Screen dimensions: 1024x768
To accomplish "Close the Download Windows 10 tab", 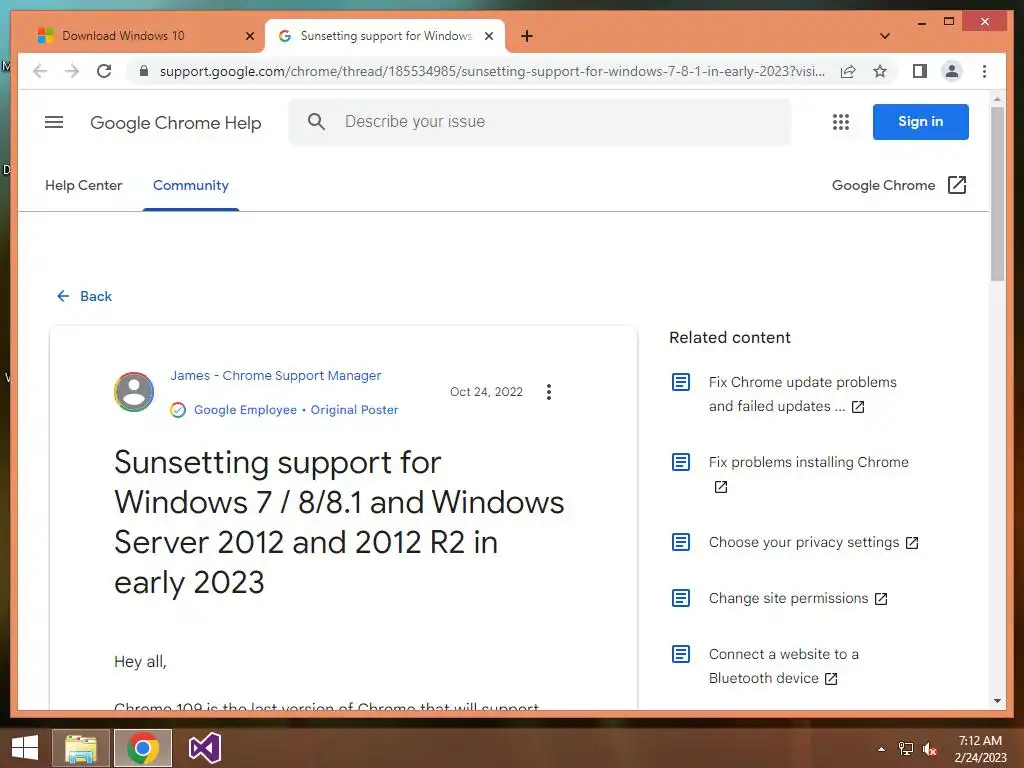I will click(x=249, y=36).
